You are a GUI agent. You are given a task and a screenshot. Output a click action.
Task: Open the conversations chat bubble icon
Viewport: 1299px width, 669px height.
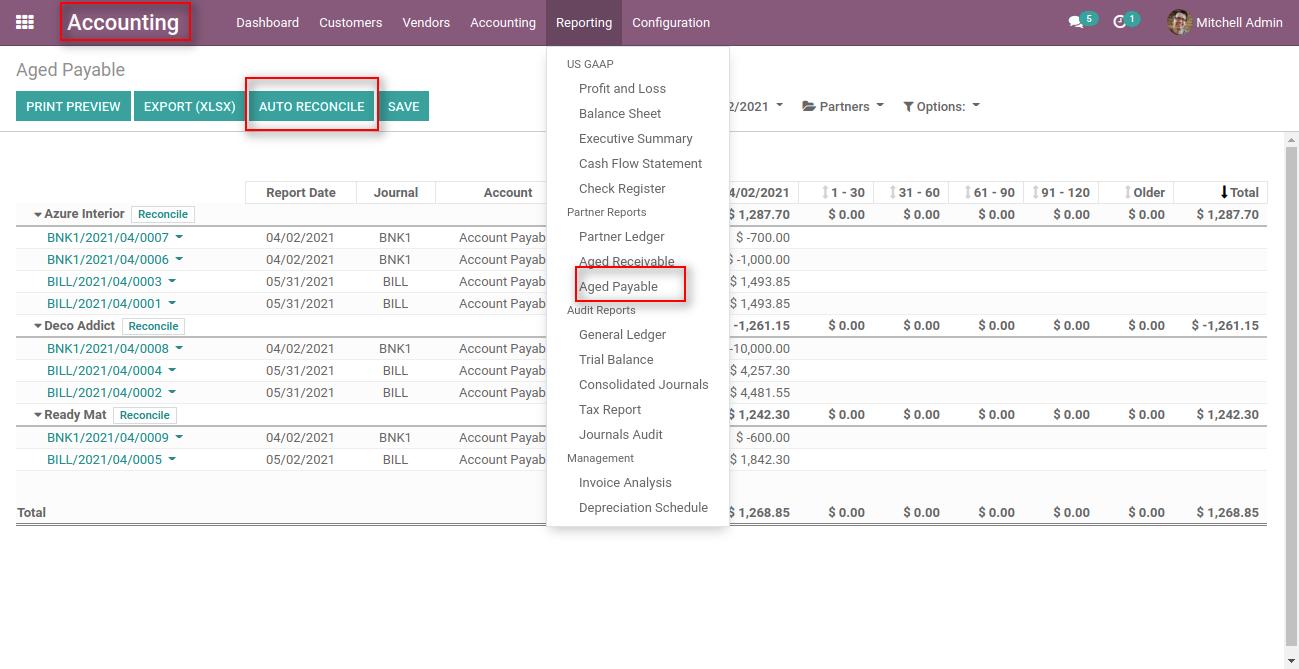click(x=1075, y=22)
